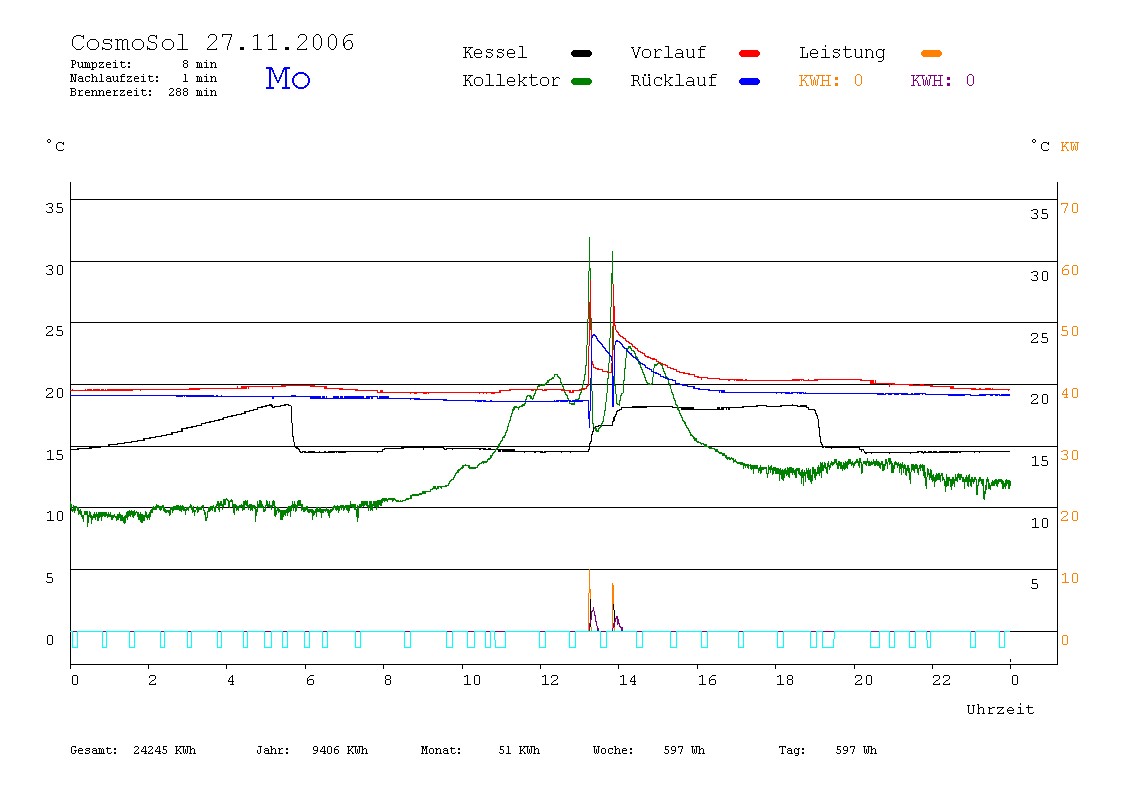Click the orange "70" KW axis tick
The width and height of the screenshot is (1148, 812).
tap(1070, 208)
